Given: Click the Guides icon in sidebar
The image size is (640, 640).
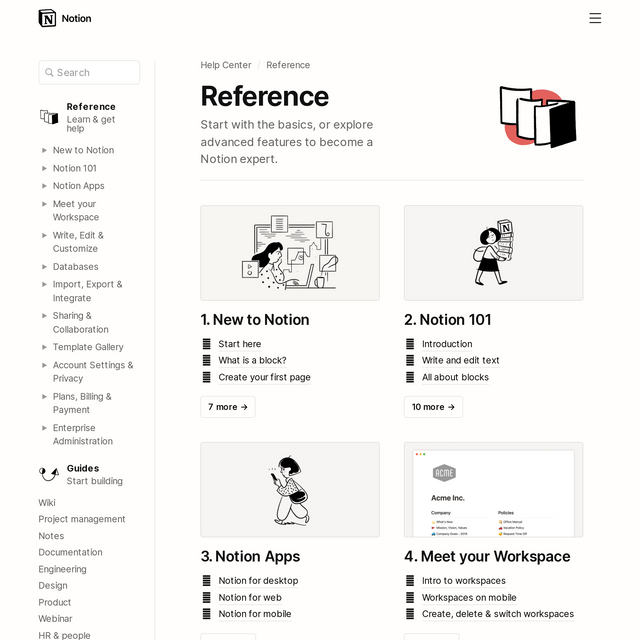Looking at the screenshot, I should tap(49, 474).
